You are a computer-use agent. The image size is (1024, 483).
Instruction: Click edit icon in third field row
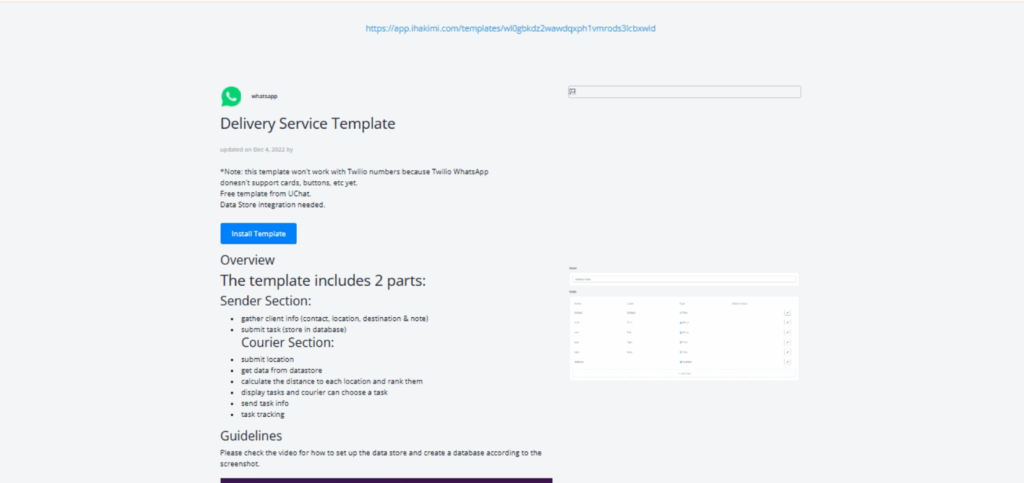(787, 333)
